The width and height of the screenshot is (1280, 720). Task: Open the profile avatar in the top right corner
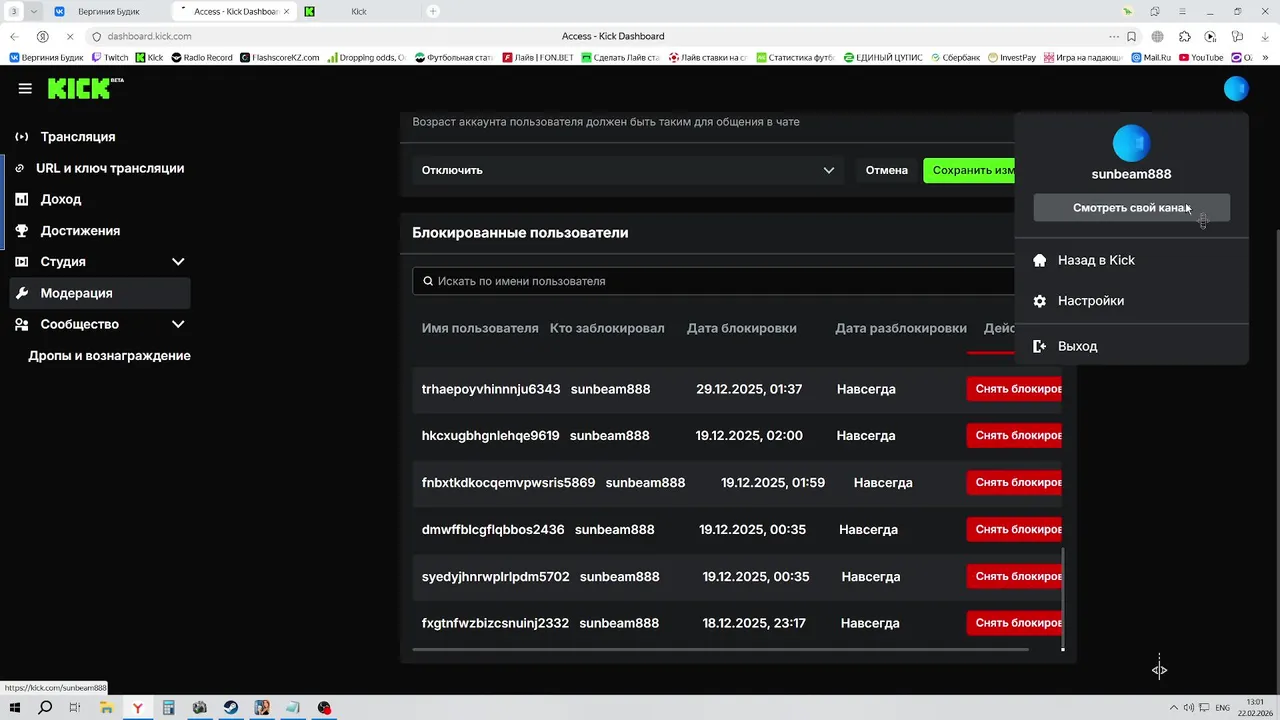(1236, 88)
